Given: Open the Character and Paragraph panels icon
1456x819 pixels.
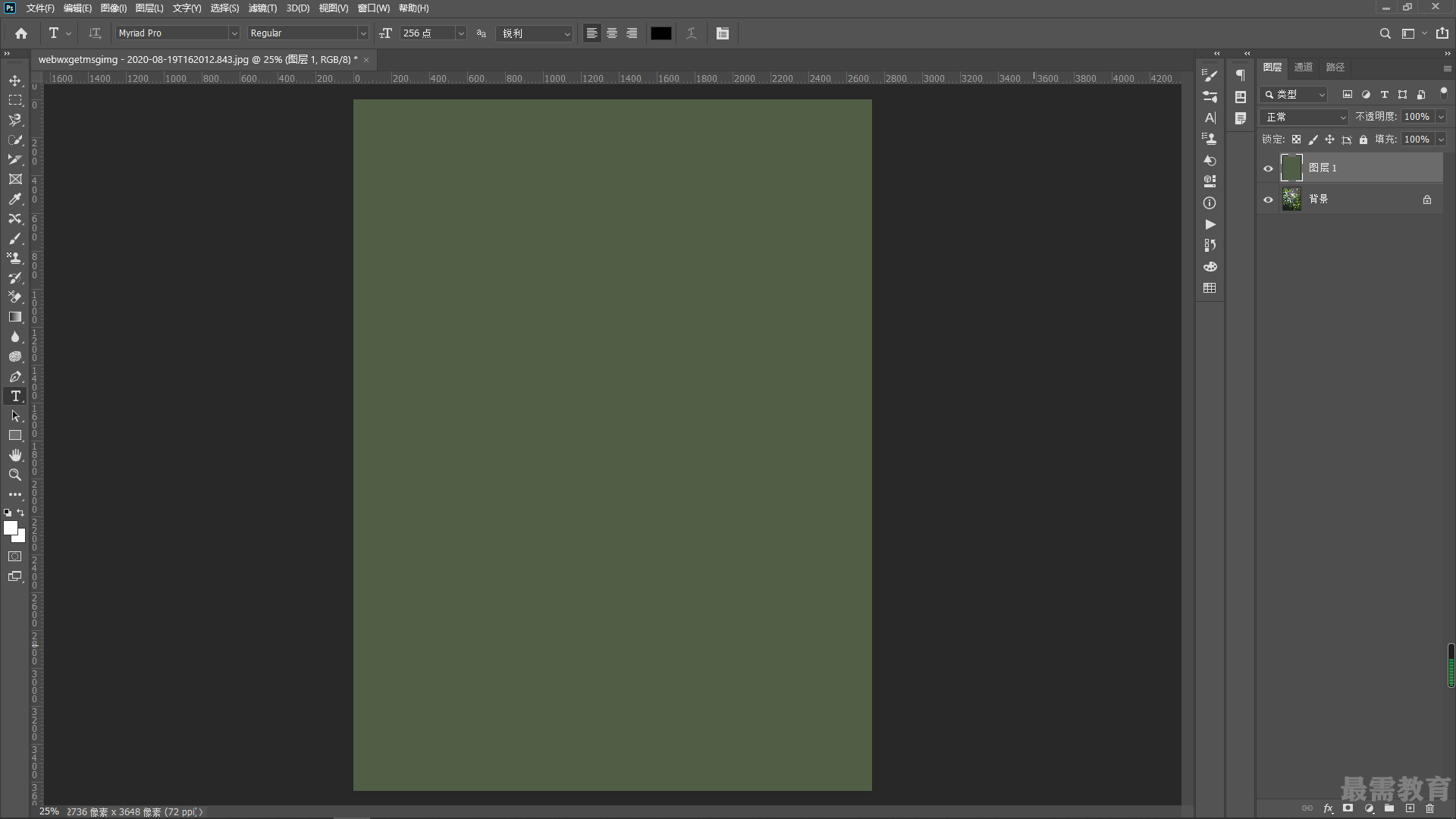Looking at the screenshot, I should coord(723,33).
